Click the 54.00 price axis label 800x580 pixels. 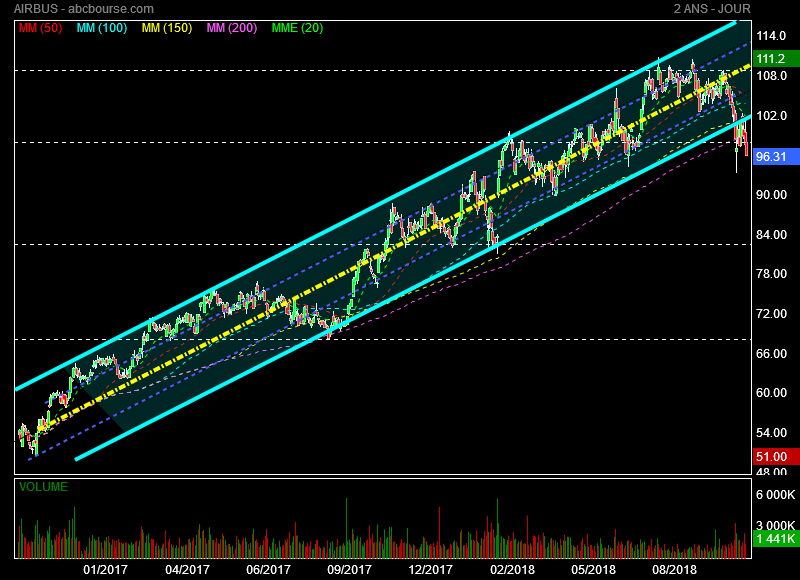click(771, 433)
